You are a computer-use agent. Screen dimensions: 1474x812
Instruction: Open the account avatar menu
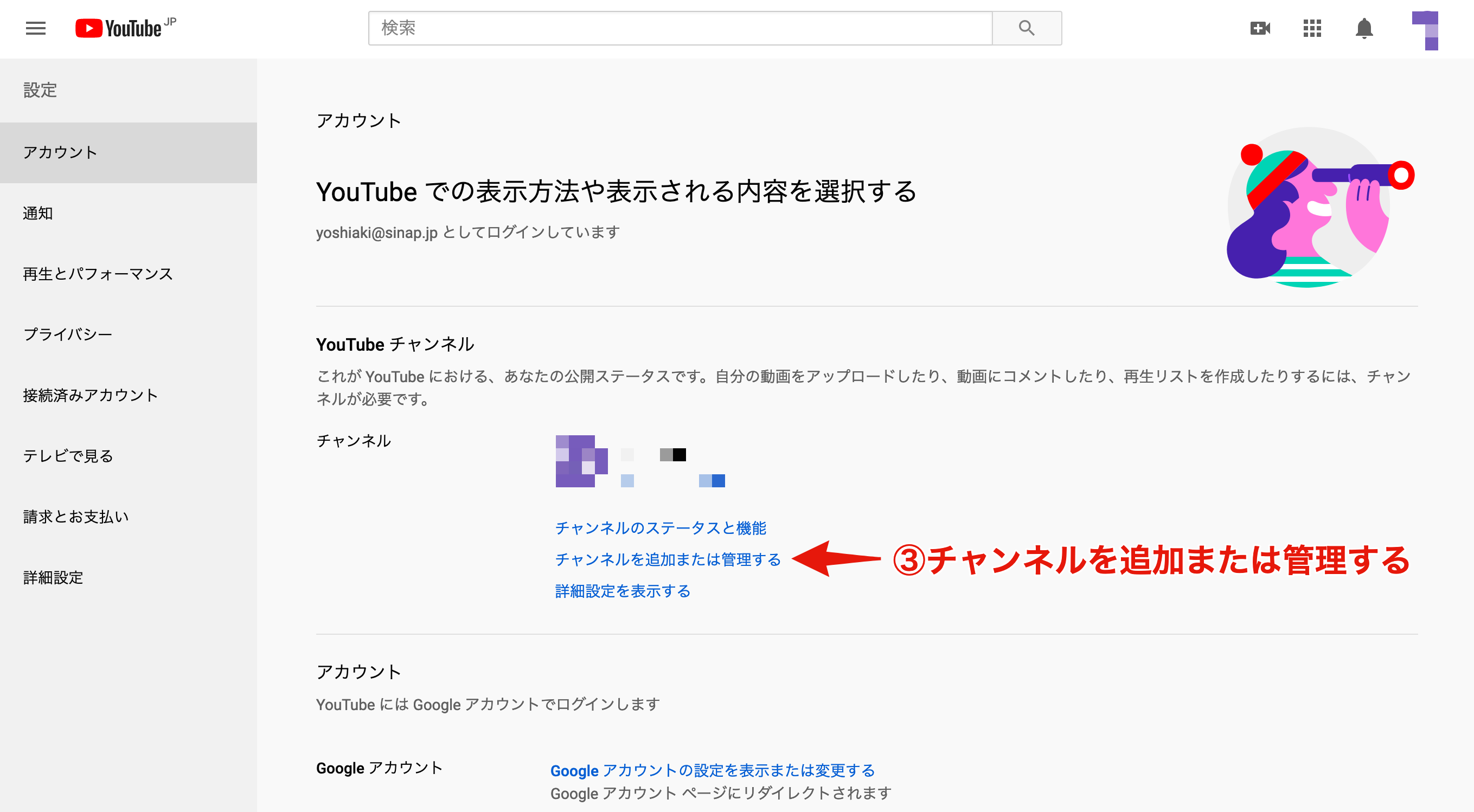(x=1425, y=31)
